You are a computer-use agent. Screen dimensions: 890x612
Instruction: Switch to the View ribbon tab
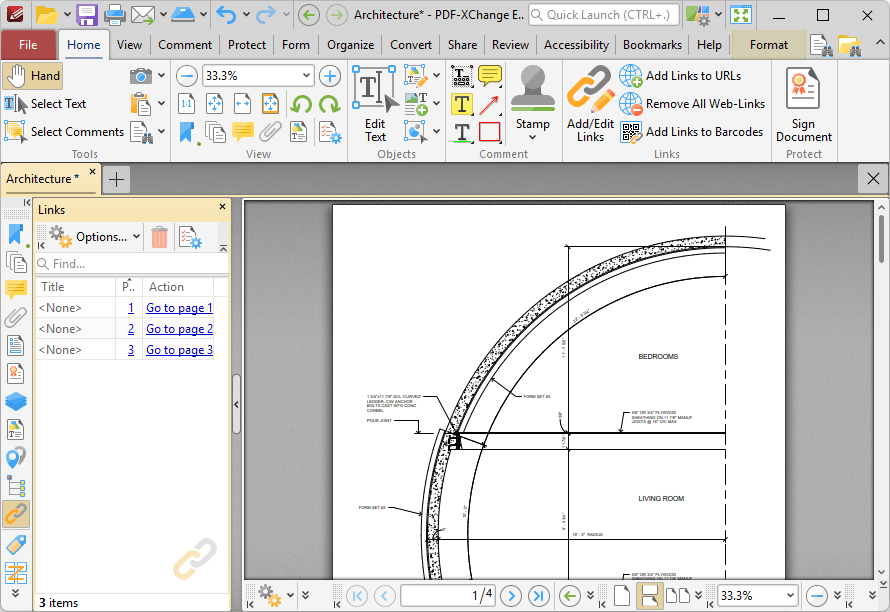tap(129, 45)
